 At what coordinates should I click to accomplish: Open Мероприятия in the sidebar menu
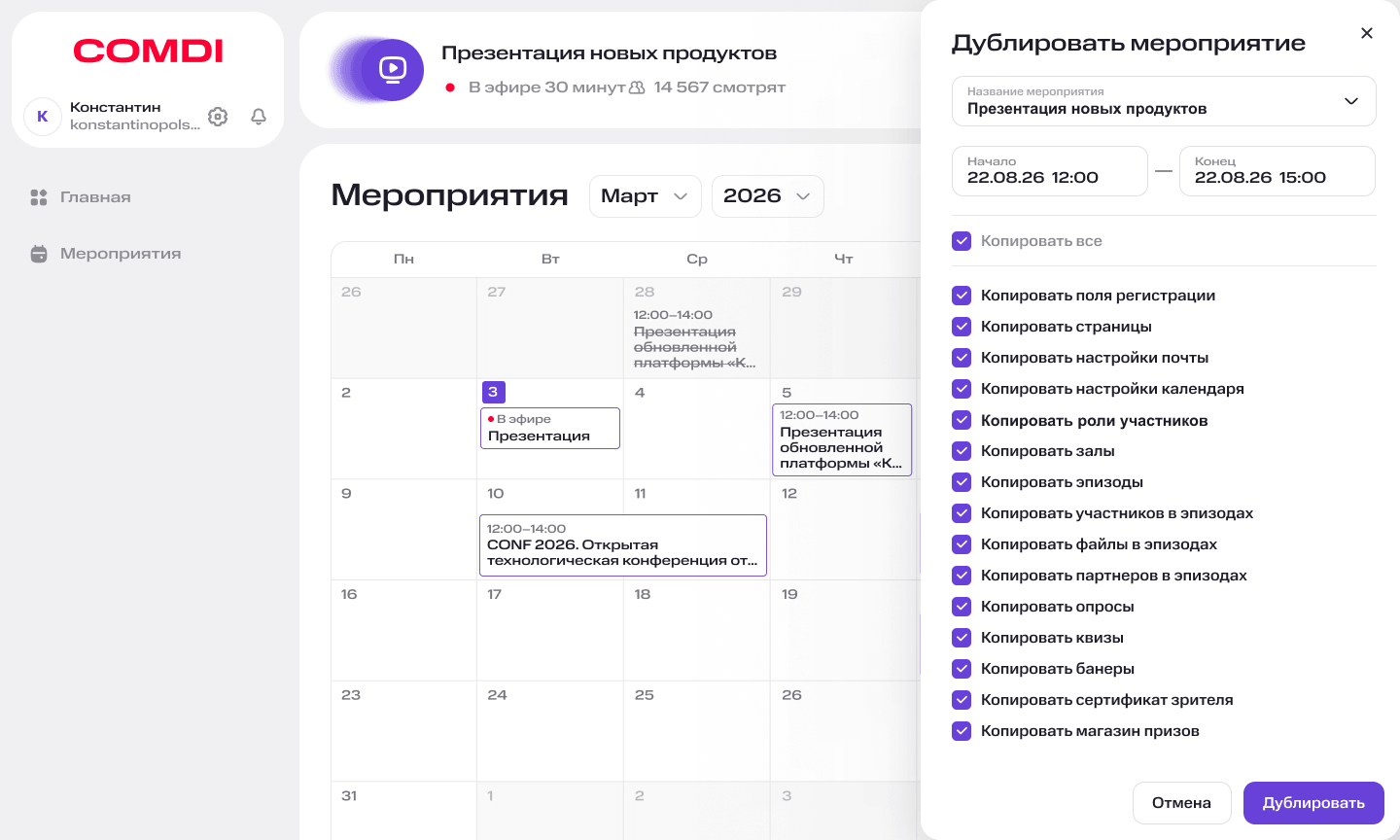pos(121,254)
